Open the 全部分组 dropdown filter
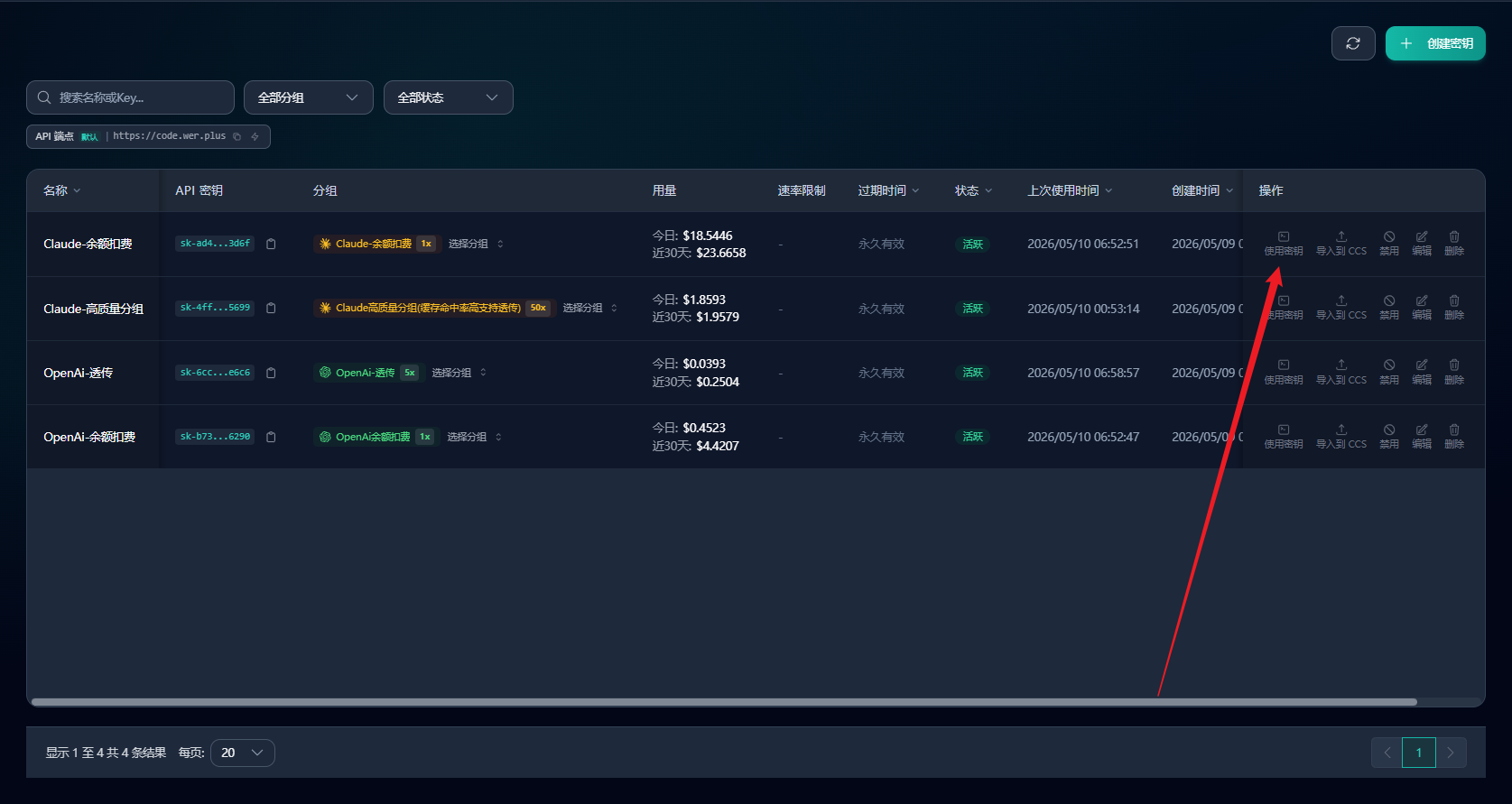The width and height of the screenshot is (1512, 804). pyautogui.click(x=309, y=97)
